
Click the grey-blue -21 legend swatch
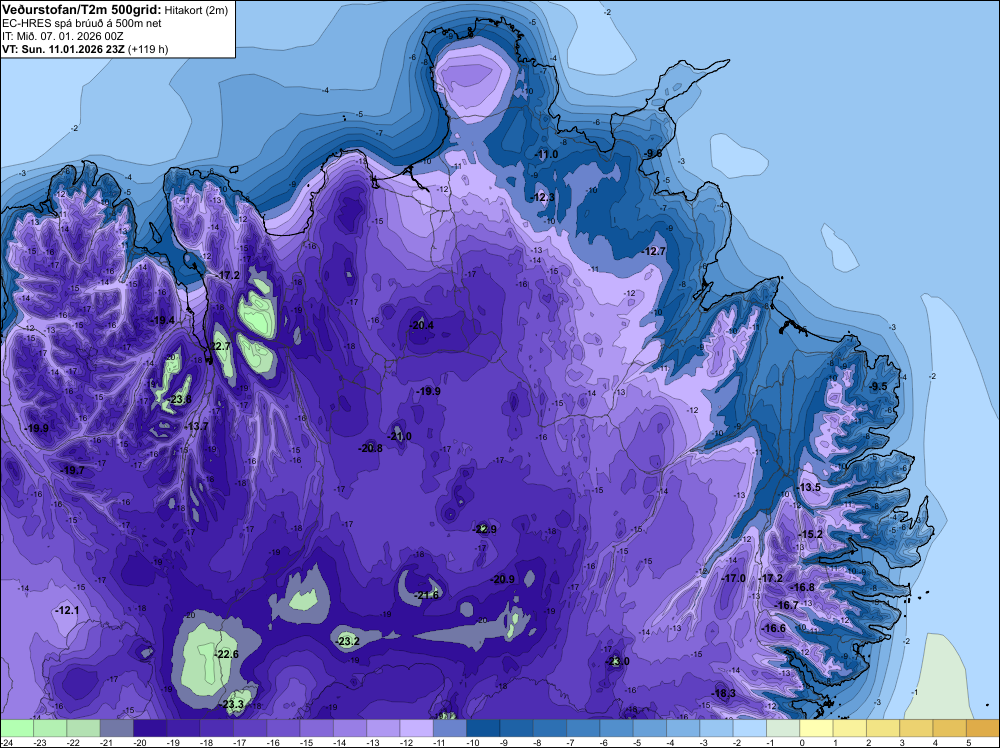[x=117, y=728]
